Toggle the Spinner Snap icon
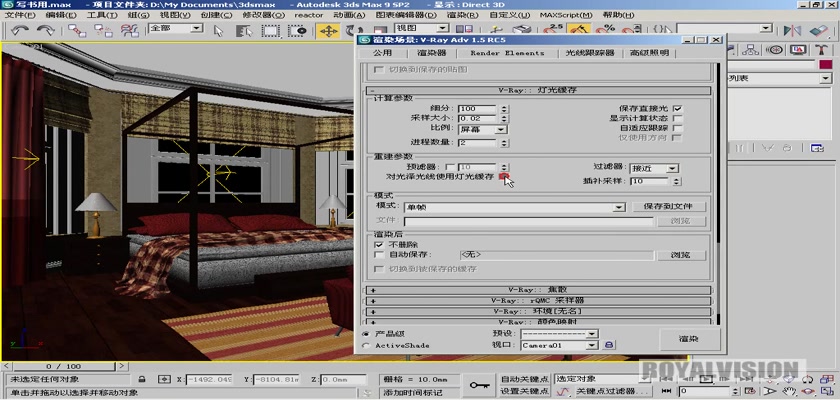840x400 pixels. point(631,30)
